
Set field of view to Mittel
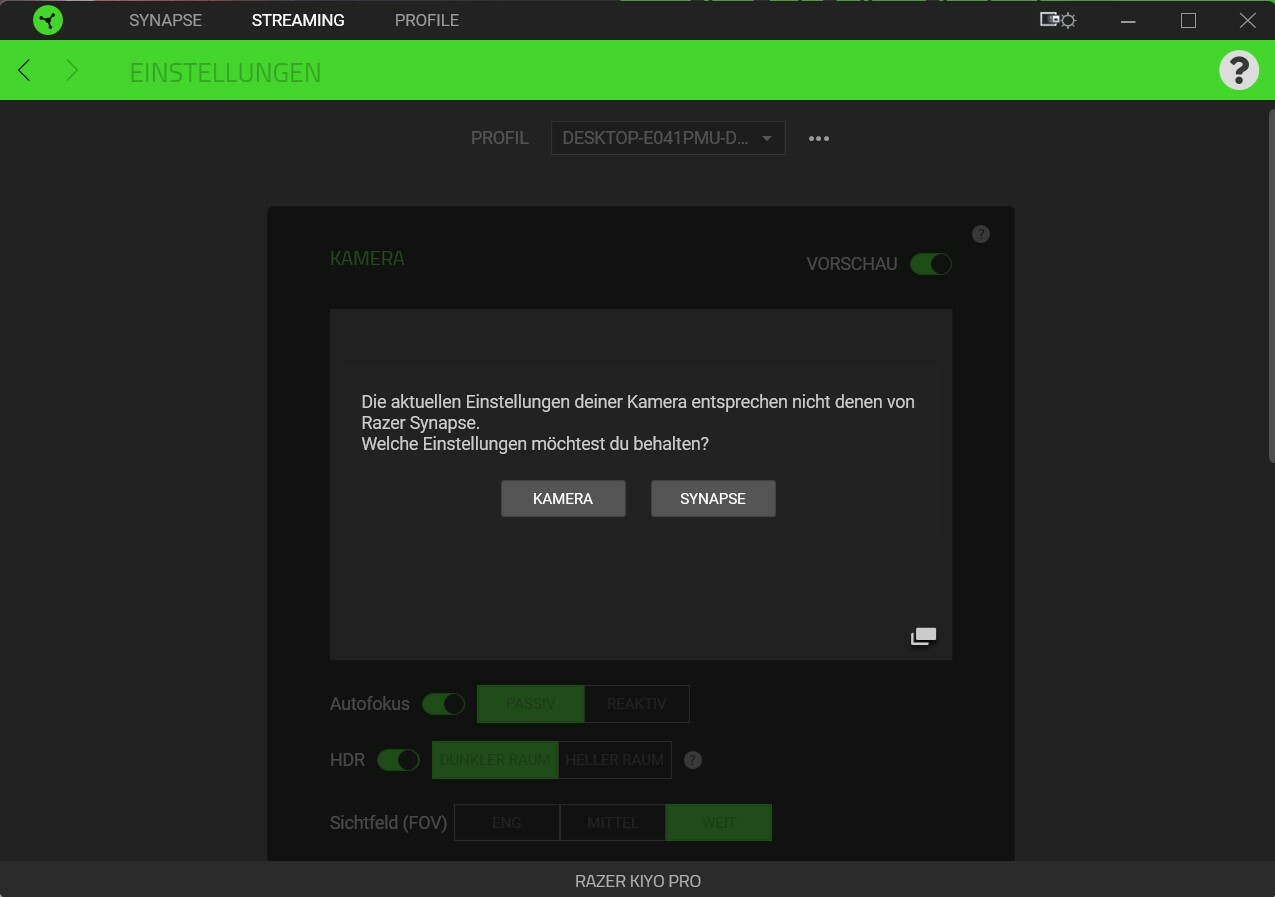[x=613, y=823]
